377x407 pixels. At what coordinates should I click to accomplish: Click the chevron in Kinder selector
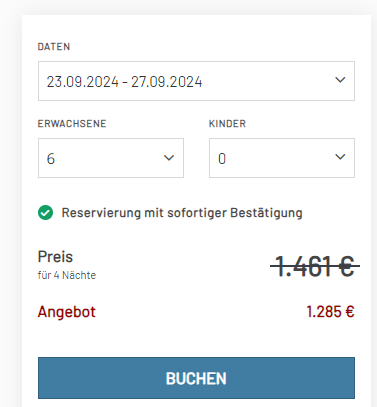point(340,157)
